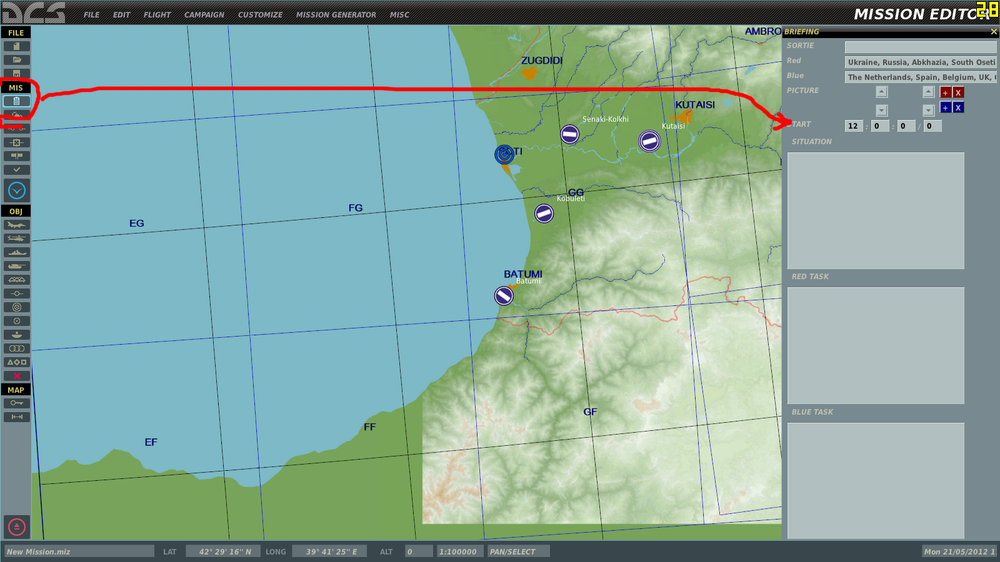1000x562 pixels.
Task: Click right picture scroll down arrow
Action: coord(929,110)
